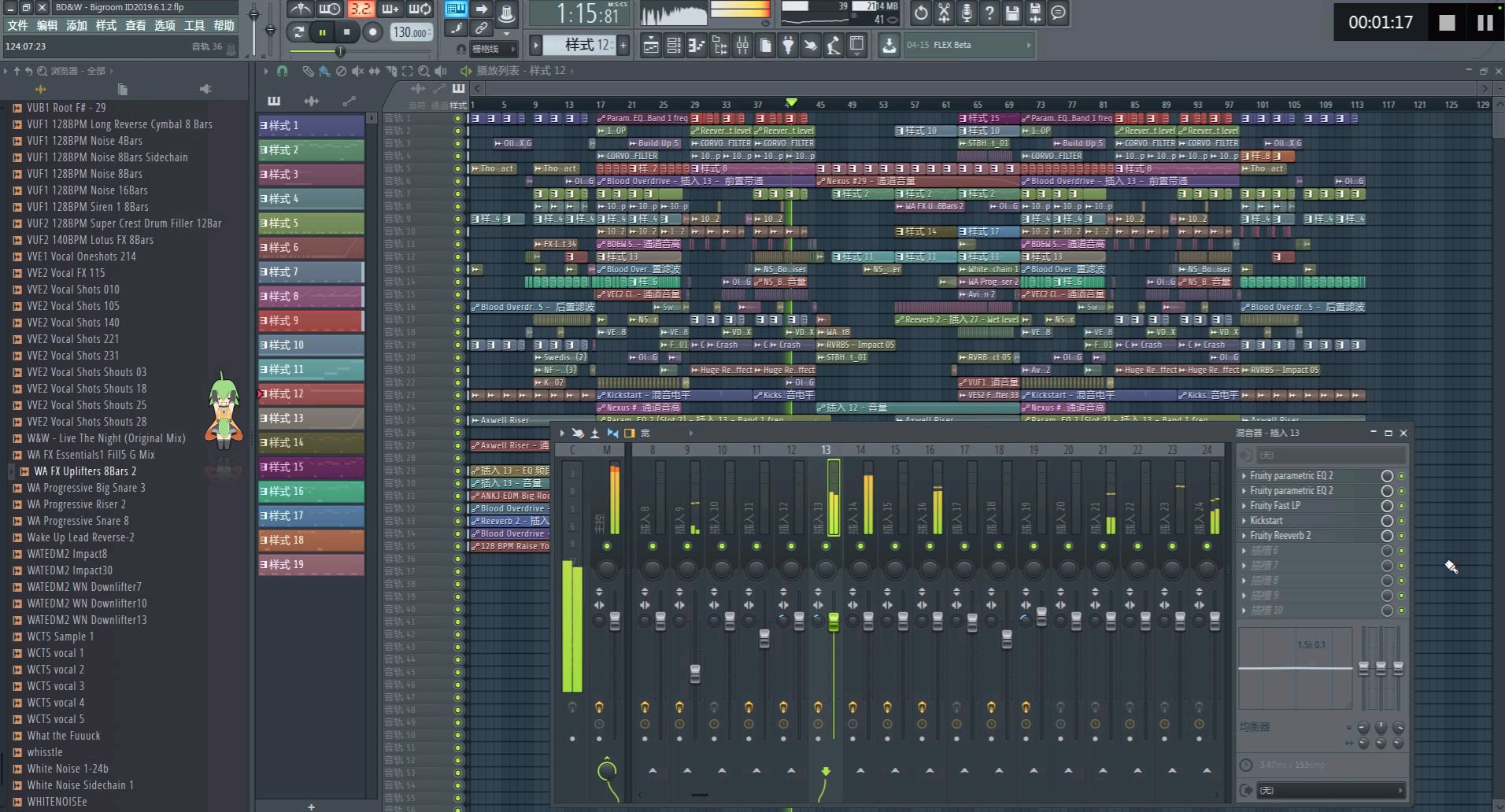Screen dimensions: 1505x812
Task: Click the metronome icon
Action: coord(300,9)
